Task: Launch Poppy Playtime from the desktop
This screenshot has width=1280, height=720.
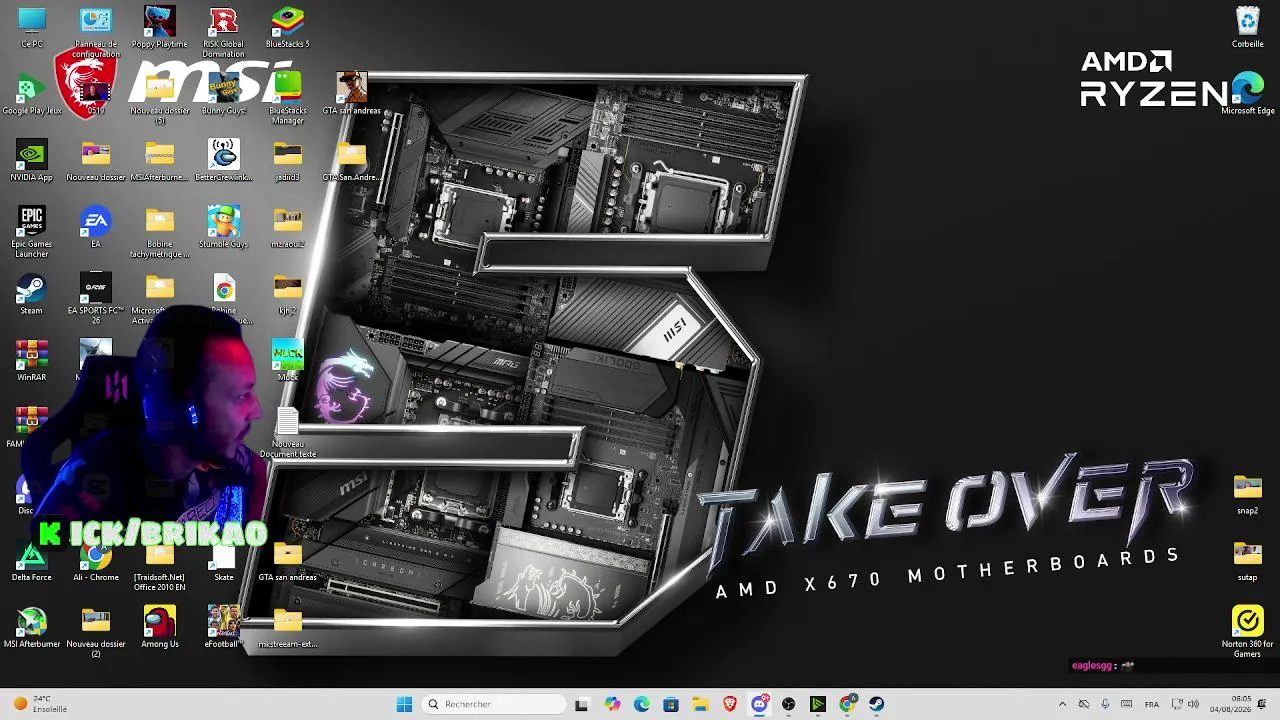Action: [160, 28]
